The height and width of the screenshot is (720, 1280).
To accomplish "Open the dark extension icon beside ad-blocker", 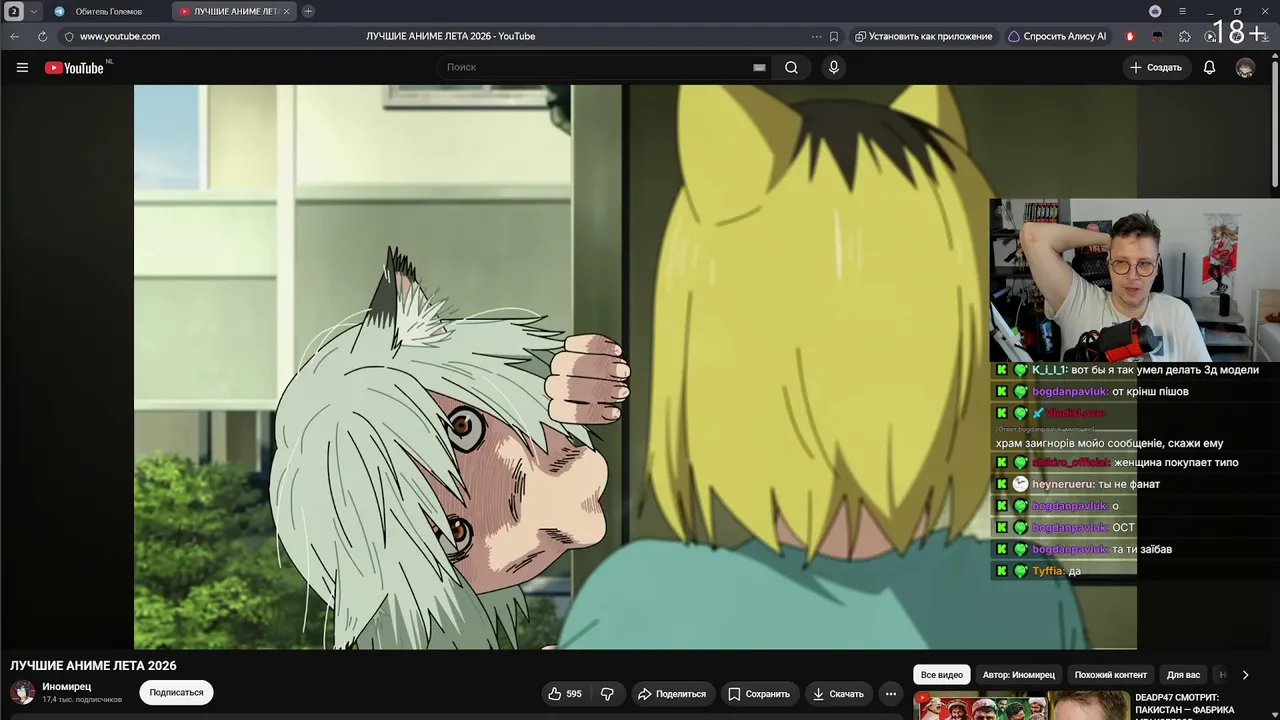I will pyautogui.click(x=1157, y=36).
